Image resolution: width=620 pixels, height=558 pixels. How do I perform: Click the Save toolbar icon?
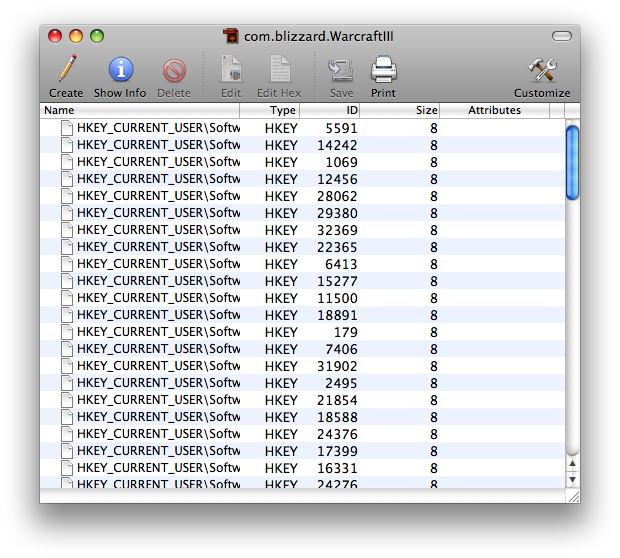(341, 70)
